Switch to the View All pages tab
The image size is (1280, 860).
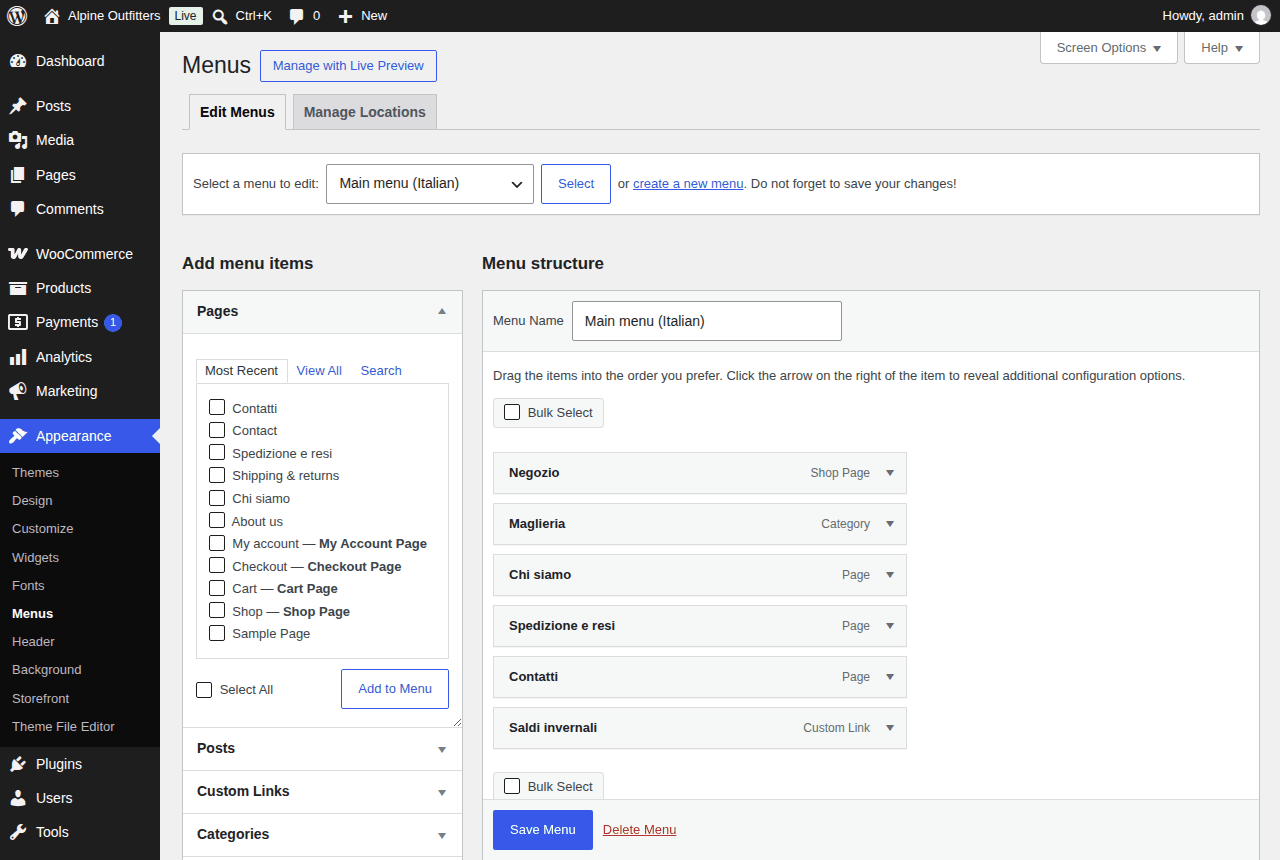(x=319, y=371)
